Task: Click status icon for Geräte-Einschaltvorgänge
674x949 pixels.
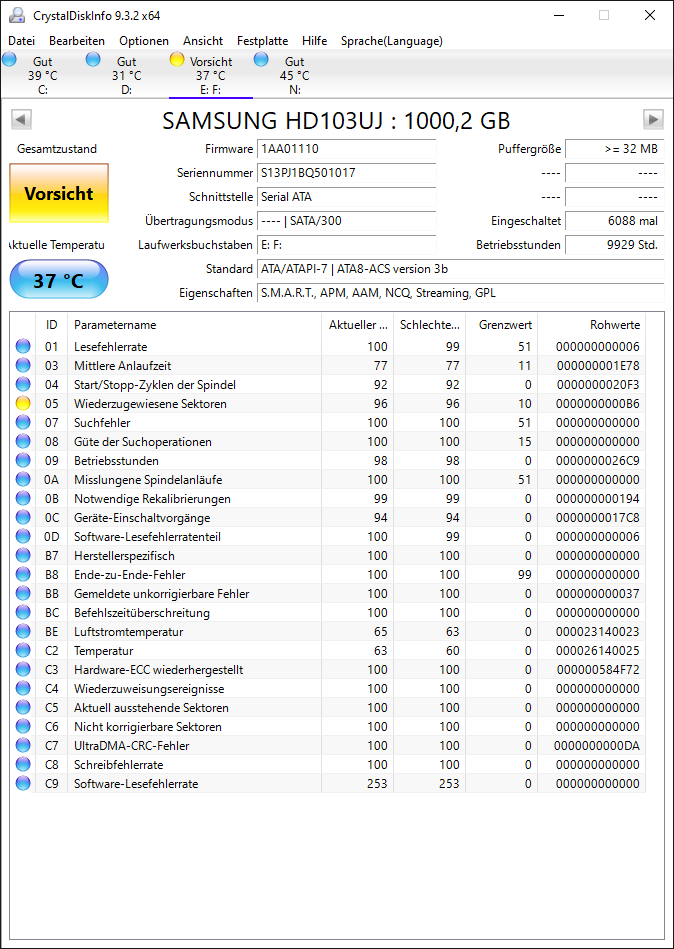Action: point(23,517)
